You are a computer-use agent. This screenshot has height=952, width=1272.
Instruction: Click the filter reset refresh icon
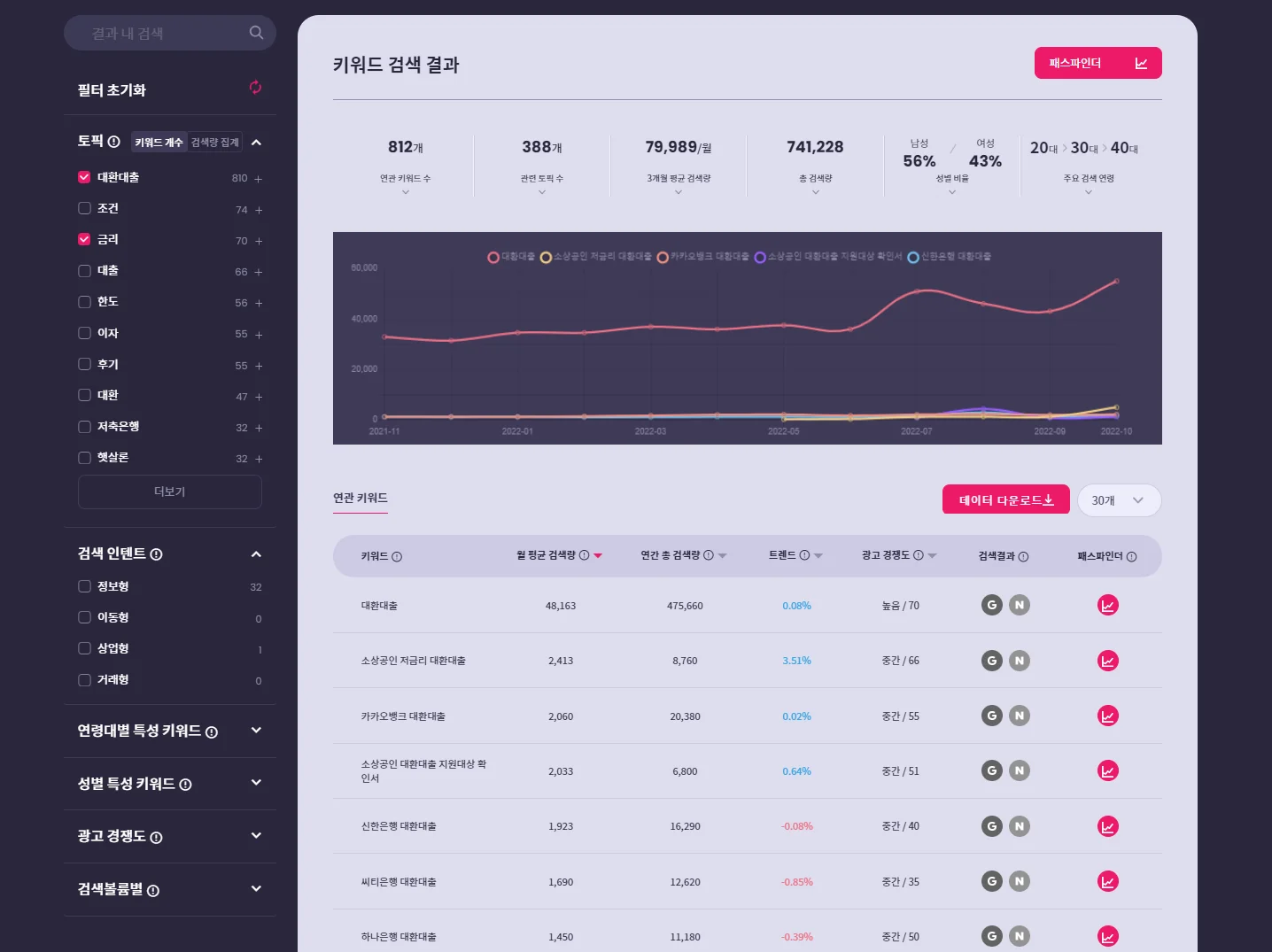pyautogui.click(x=255, y=88)
